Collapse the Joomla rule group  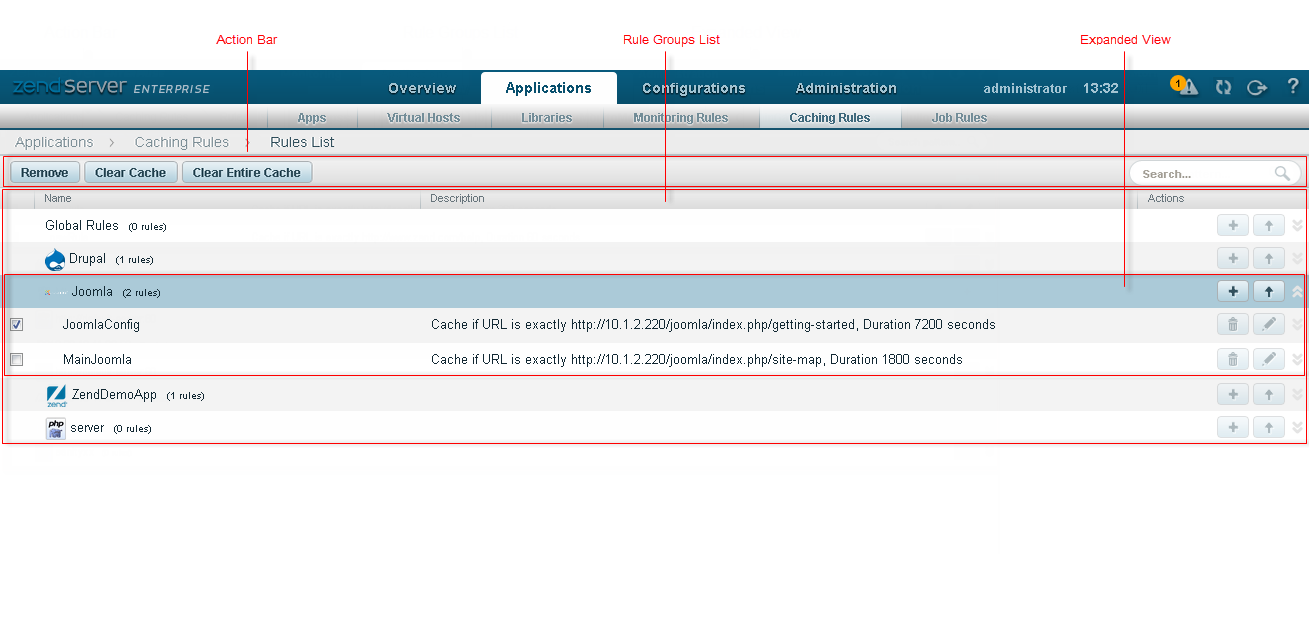1298,292
